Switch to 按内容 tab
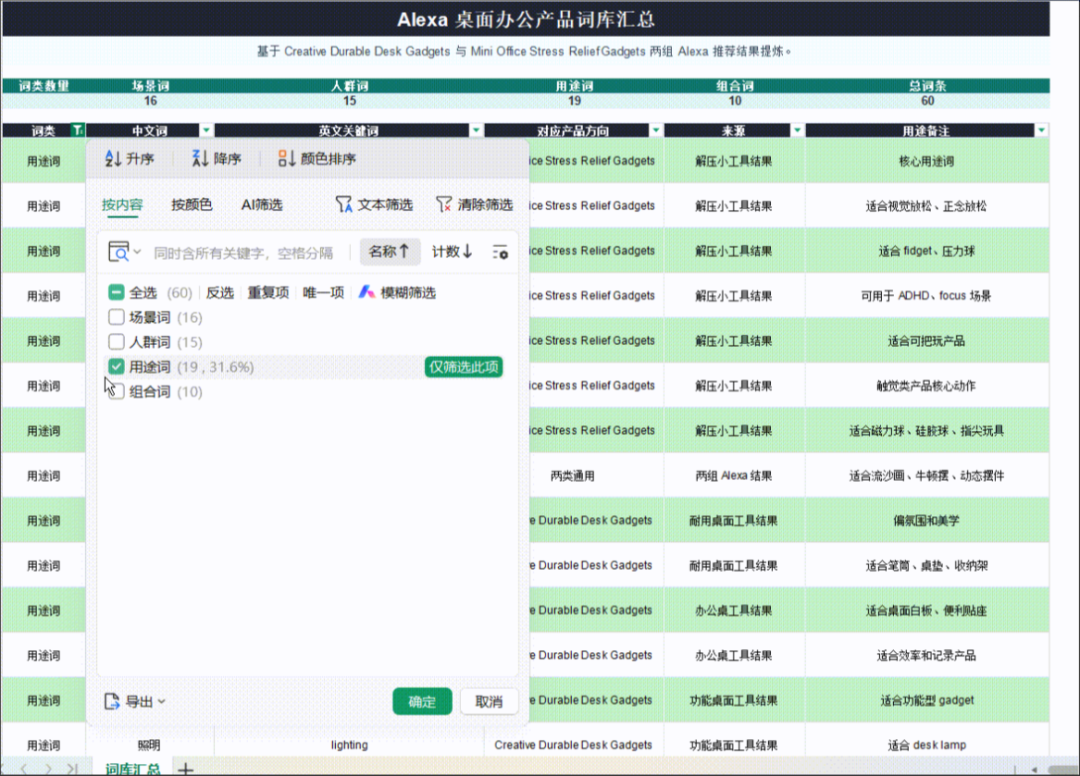This screenshot has height=776, width=1080. pos(123,205)
